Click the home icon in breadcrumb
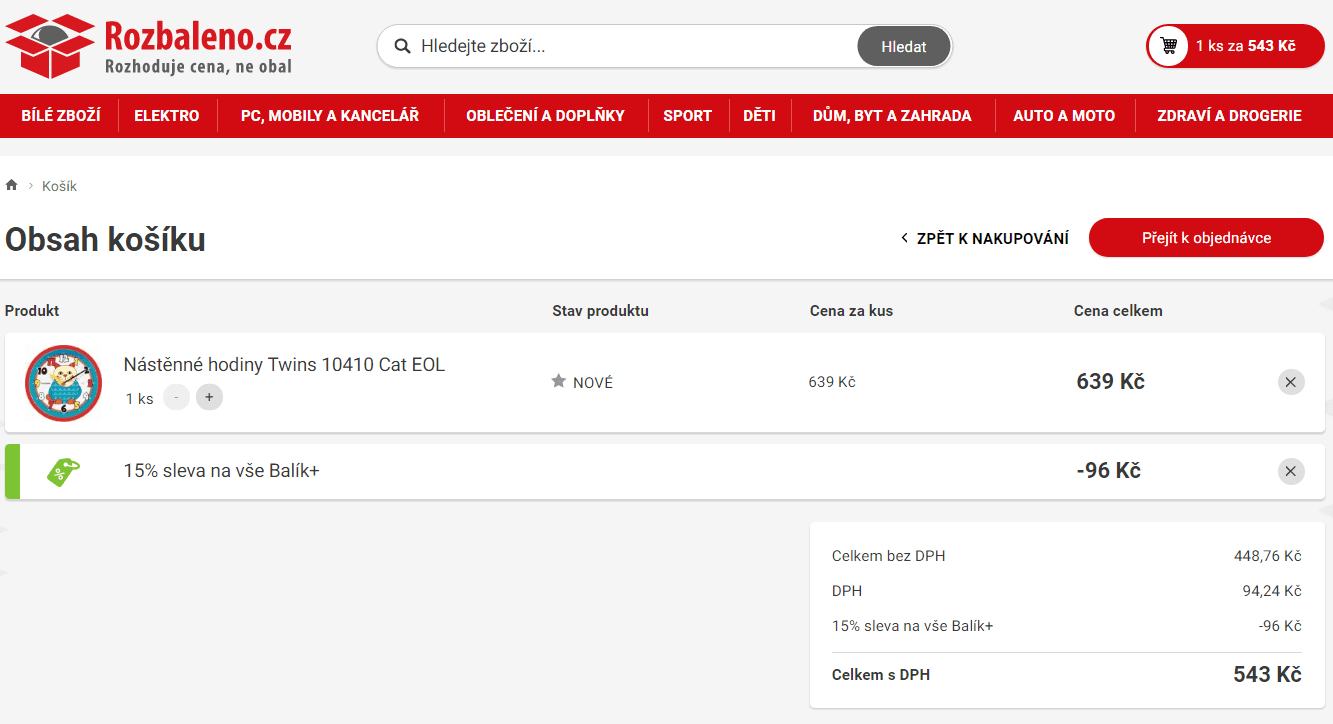 coord(12,186)
